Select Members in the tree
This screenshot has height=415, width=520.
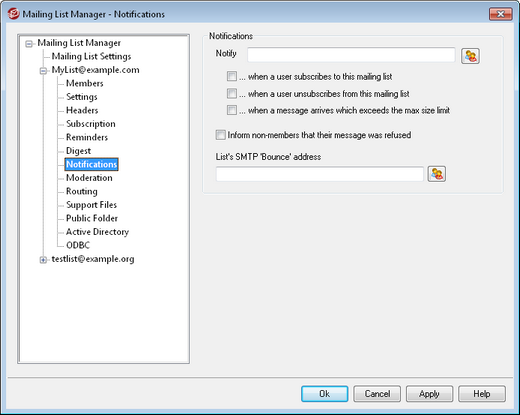coord(85,83)
